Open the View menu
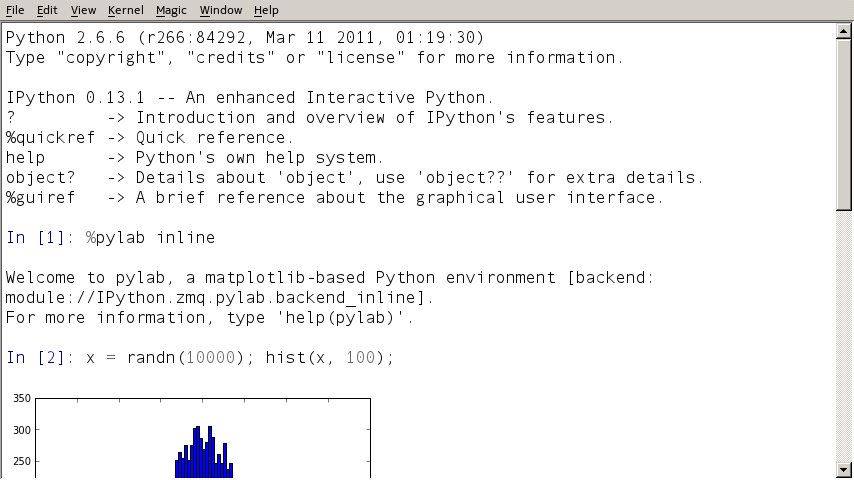Image resolution: width=854 pixels, height=480 pixels. coord(83,10)
